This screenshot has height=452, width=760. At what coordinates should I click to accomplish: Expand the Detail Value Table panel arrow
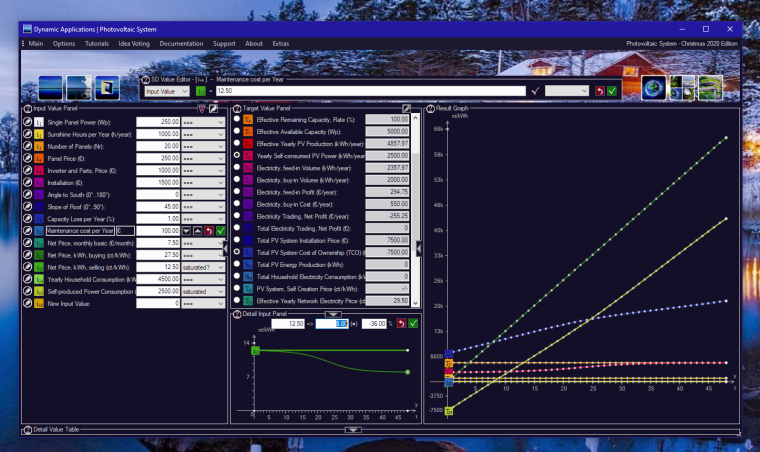coord(352,429)
